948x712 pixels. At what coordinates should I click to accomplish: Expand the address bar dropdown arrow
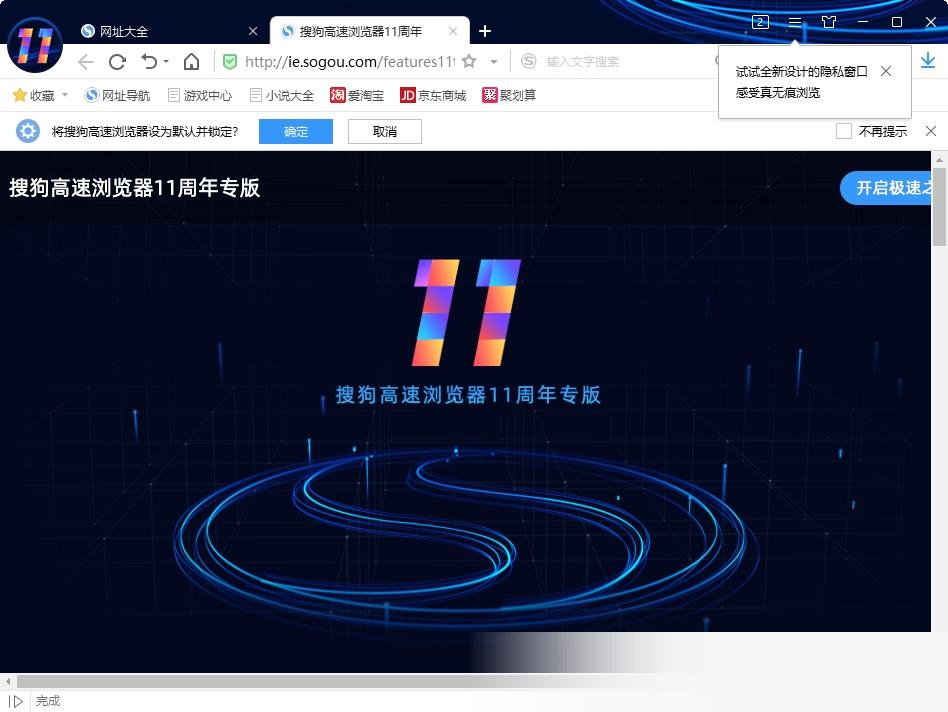pyautogui.click(x=494, y=62)
